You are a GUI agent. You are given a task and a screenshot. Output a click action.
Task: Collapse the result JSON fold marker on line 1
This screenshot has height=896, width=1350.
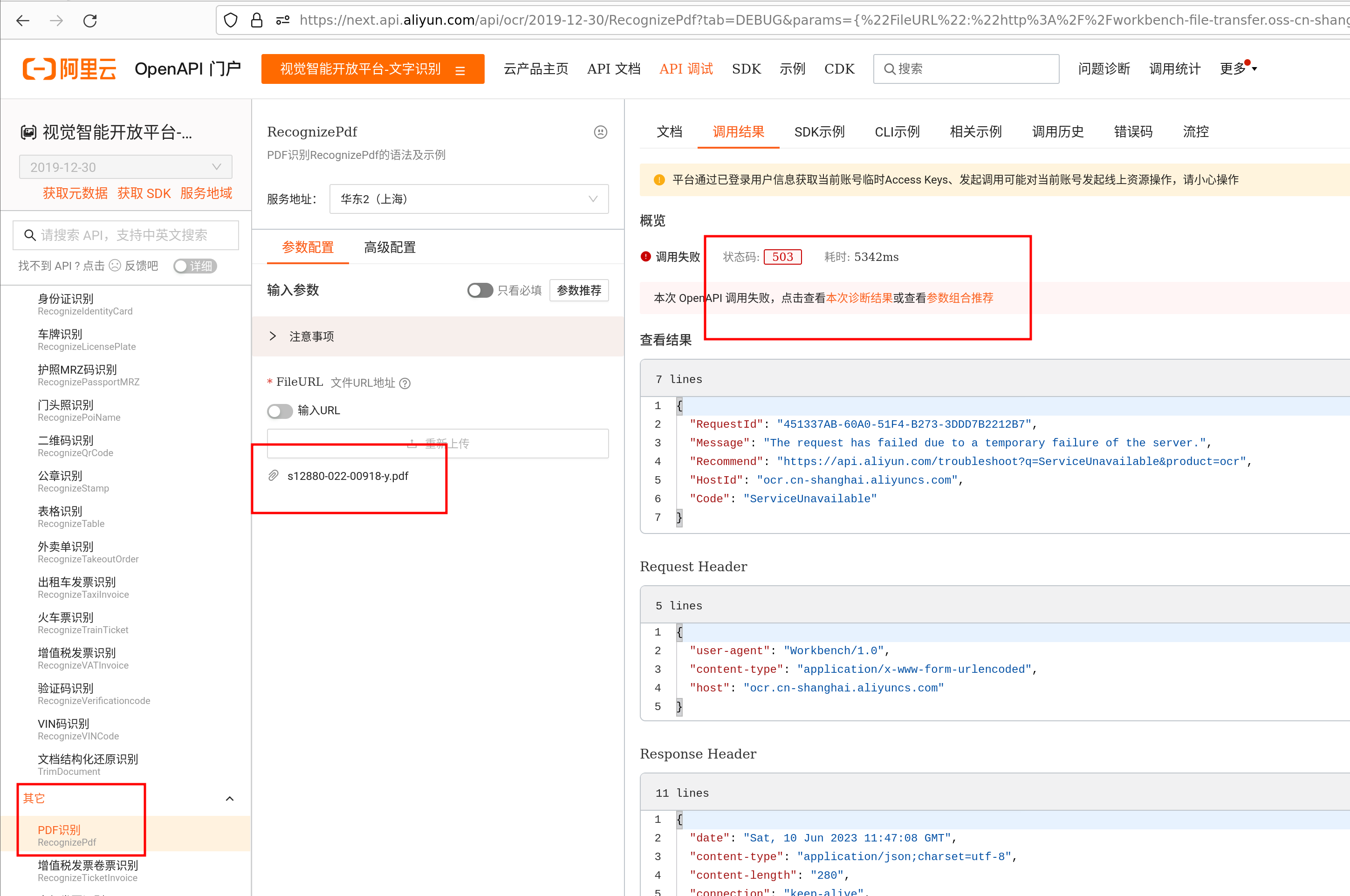[x=679, y=406]
